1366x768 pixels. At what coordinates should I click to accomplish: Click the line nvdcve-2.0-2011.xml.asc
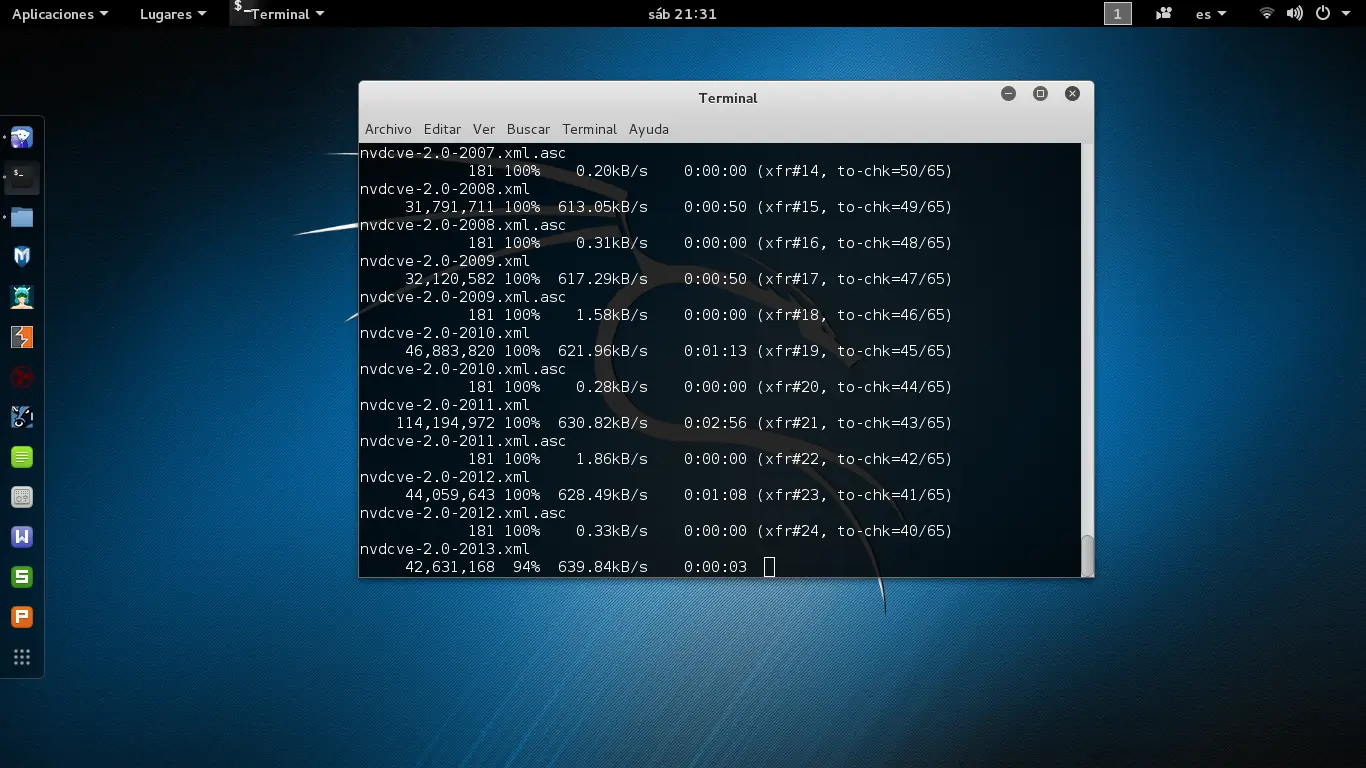tap(463, 441)
